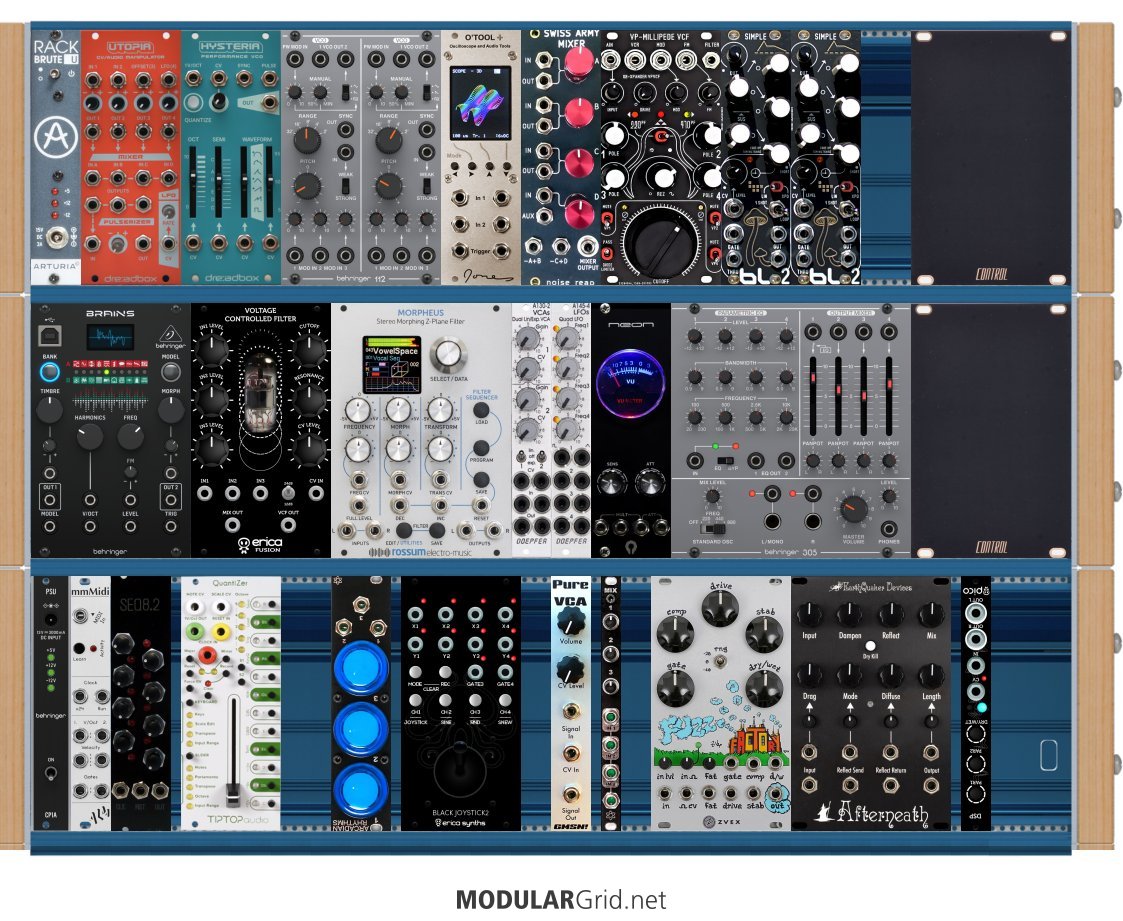This screenshot has width=1123, height=921.
Task: Adjust the Brains Morph knob
Action: (170, 410)
